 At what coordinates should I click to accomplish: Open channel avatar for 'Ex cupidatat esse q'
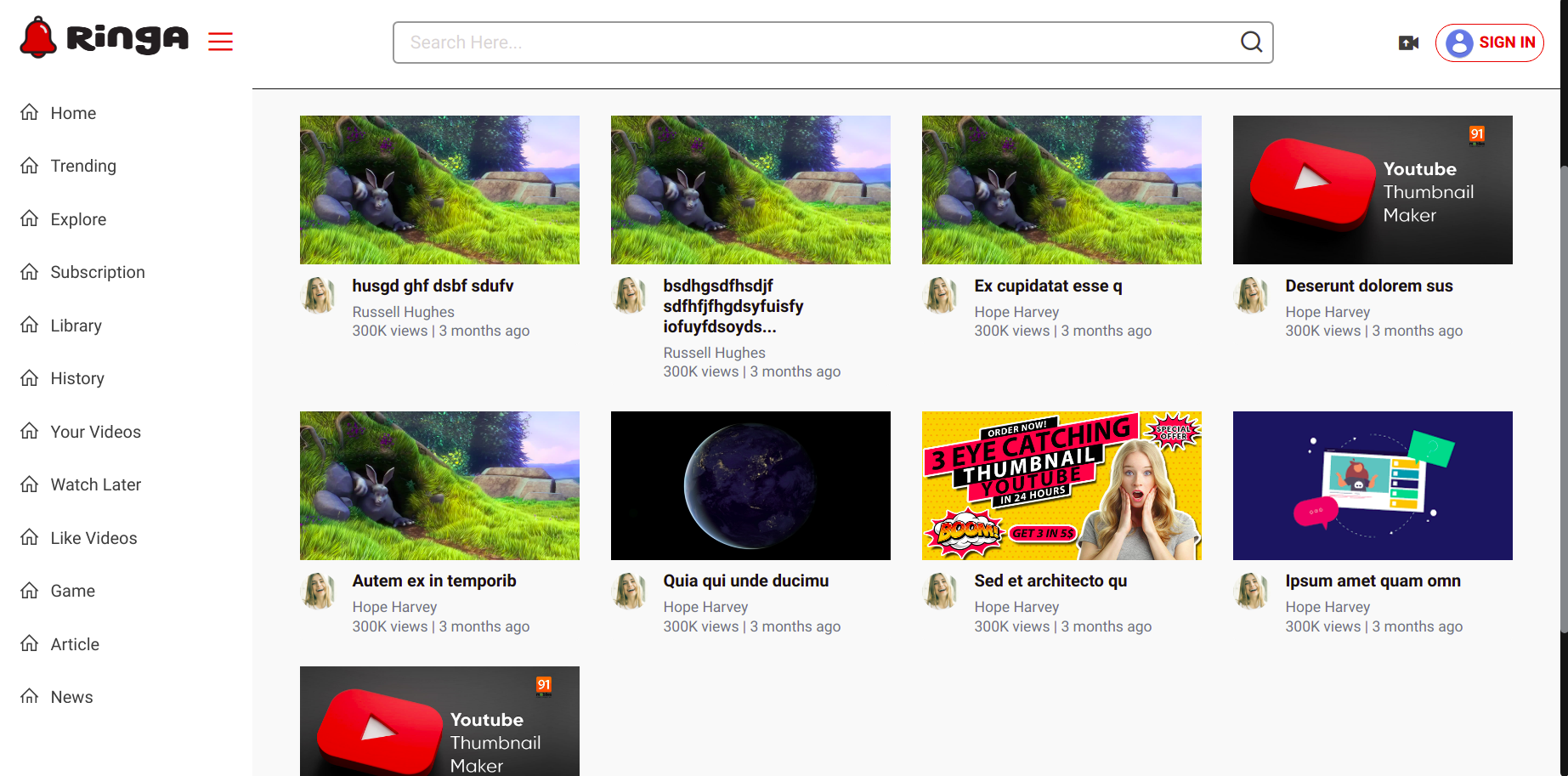[x=942, y=295]
